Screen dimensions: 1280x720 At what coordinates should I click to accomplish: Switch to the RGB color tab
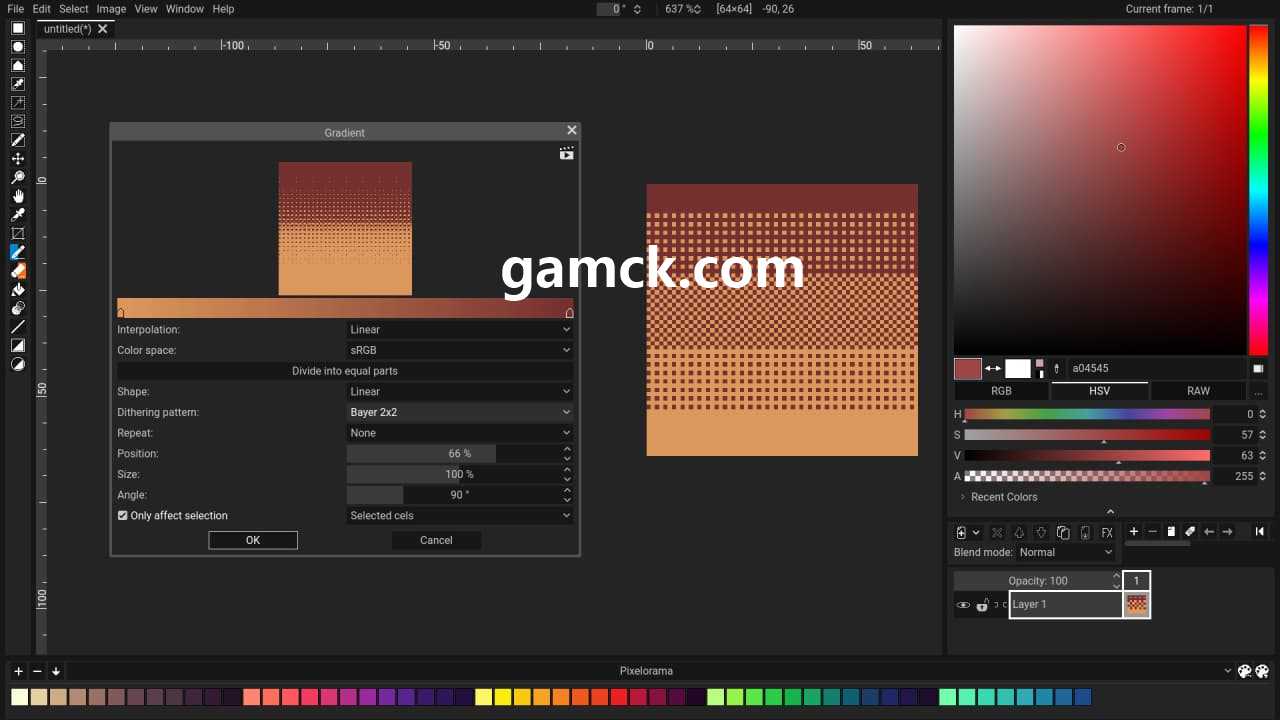pyautogui.click(x=1001, y=391)
